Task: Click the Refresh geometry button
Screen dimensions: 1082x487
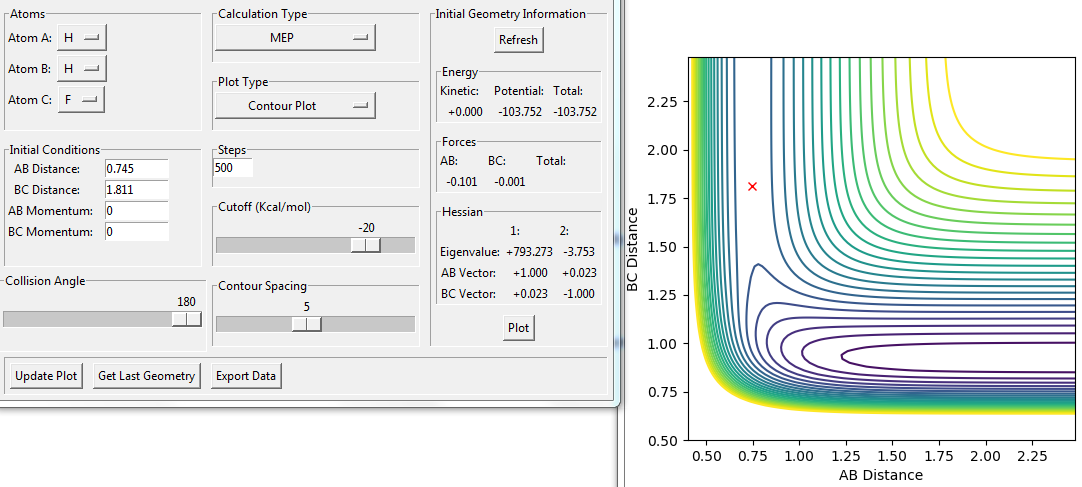Action: (x=518, y=40)
